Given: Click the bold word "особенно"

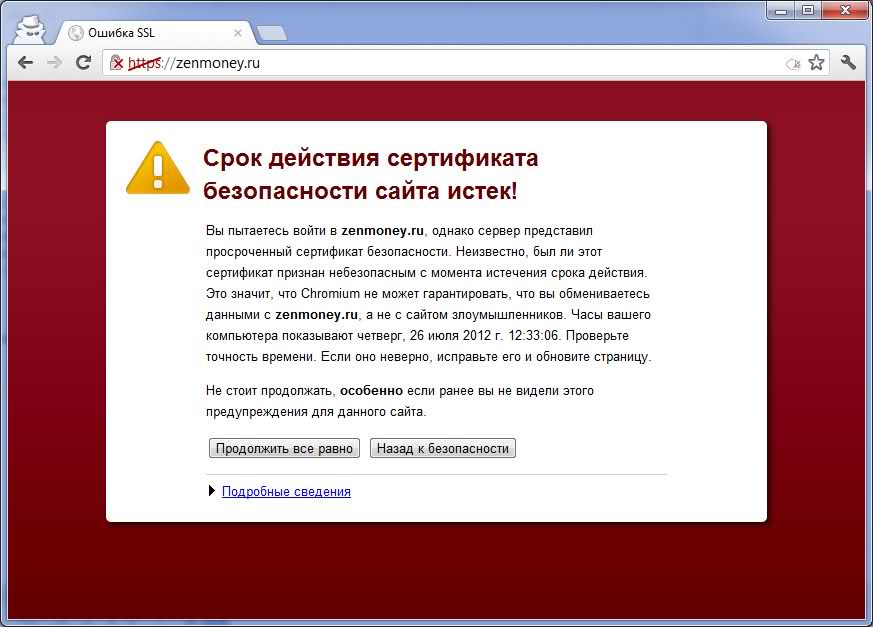Looking at the screenshot, I should point(371,391).
